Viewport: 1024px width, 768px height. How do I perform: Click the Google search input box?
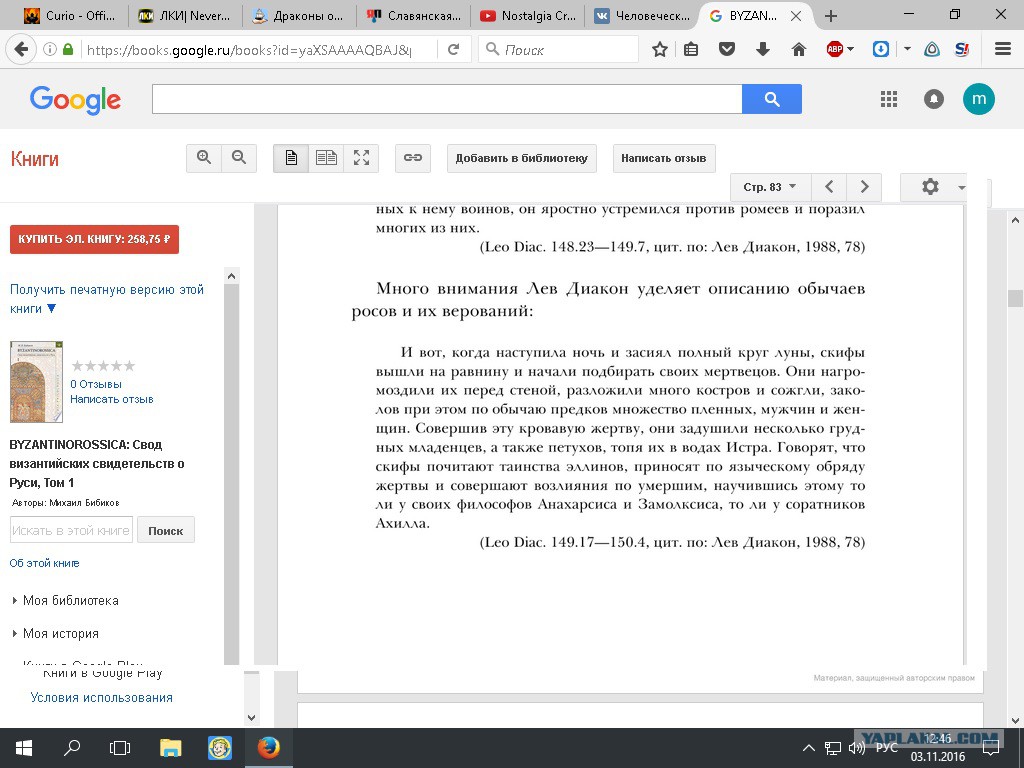tap(447, 99)
